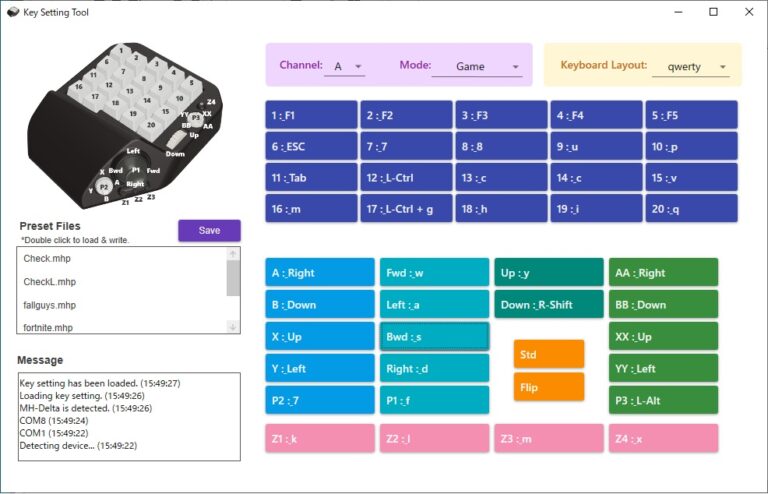768x494 pixels.
Task: Click the AA : Right green button
Action: pyautogui.click(x=663, y=273)
